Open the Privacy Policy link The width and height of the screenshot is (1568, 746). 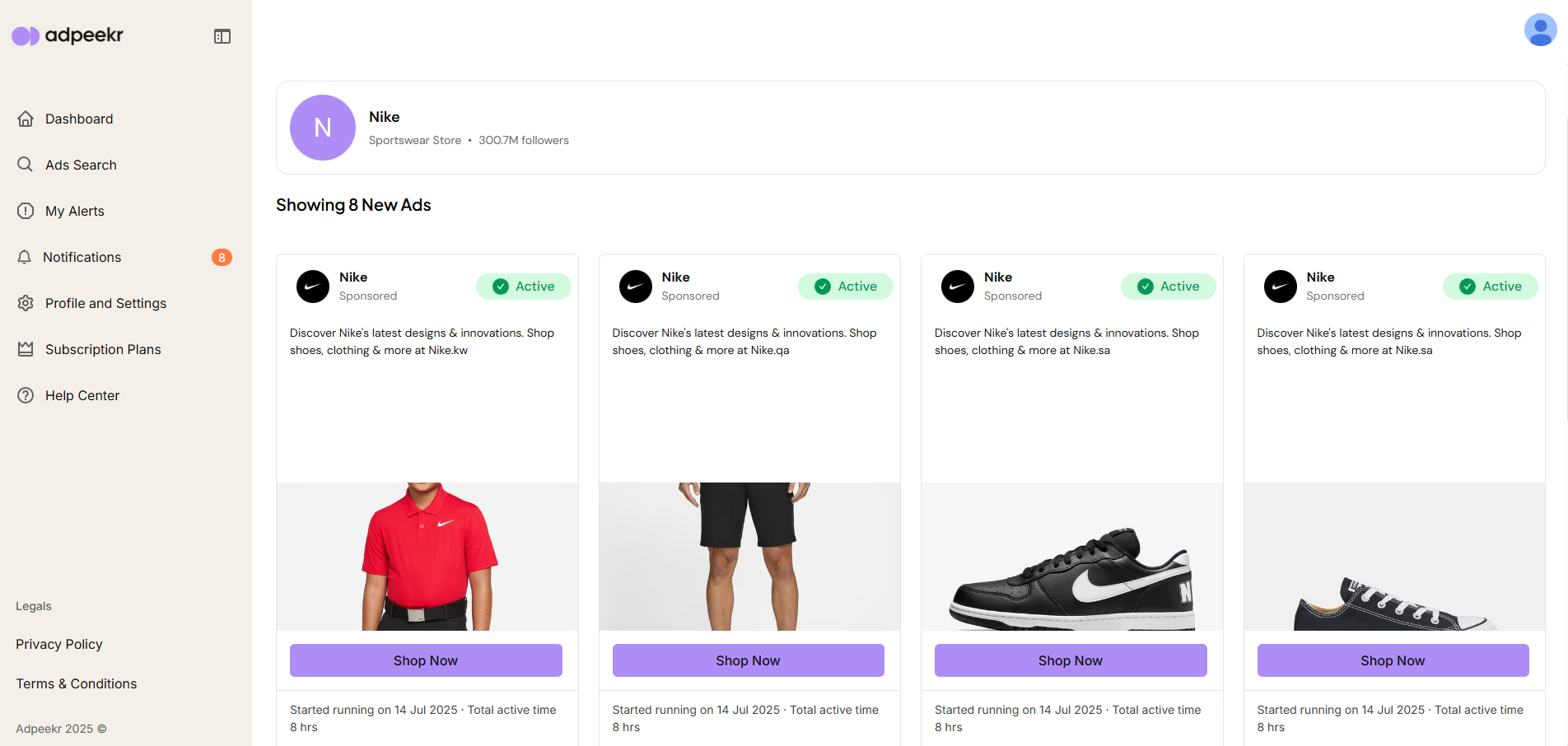pos(59,644)
